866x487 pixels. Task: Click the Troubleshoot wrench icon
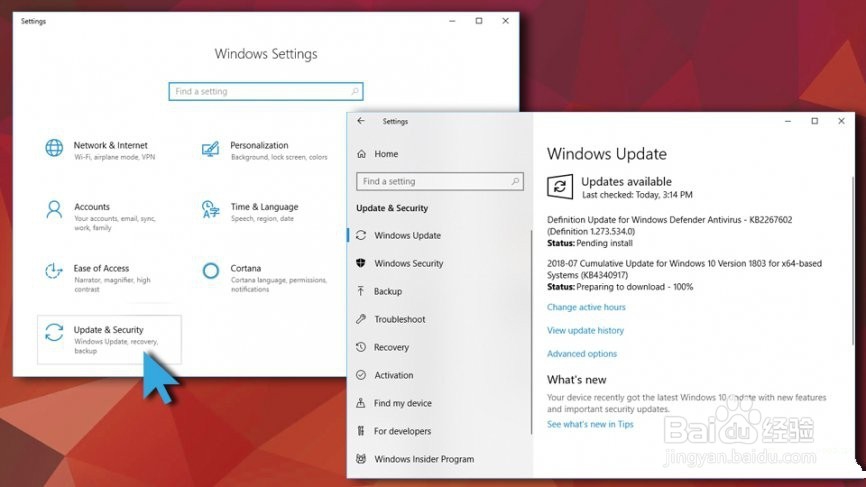361,319
